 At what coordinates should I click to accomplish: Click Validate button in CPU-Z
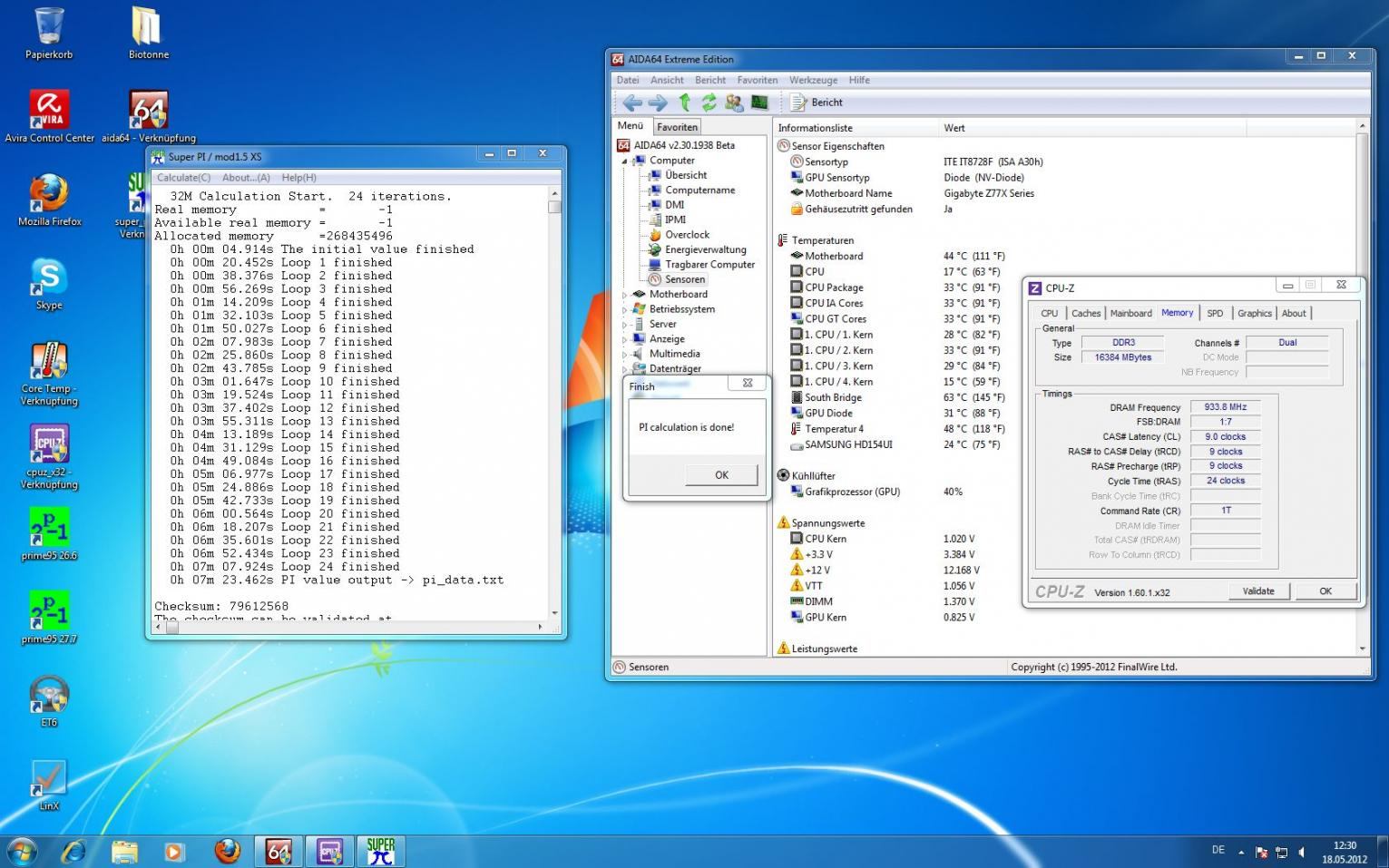point(1257,591)
